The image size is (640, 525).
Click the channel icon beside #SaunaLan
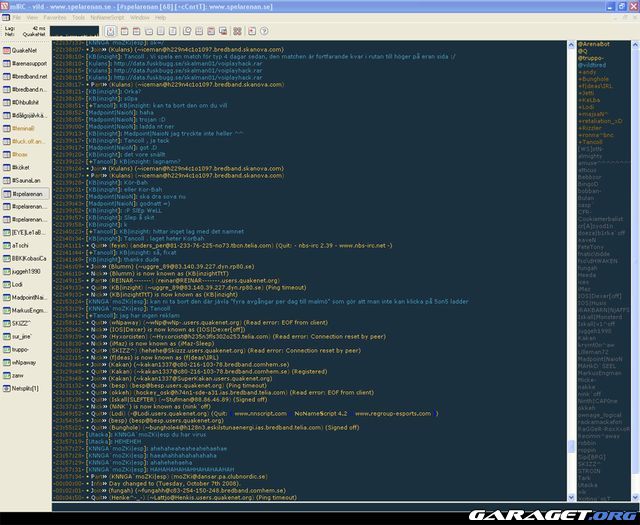click(x=6, y=180)
